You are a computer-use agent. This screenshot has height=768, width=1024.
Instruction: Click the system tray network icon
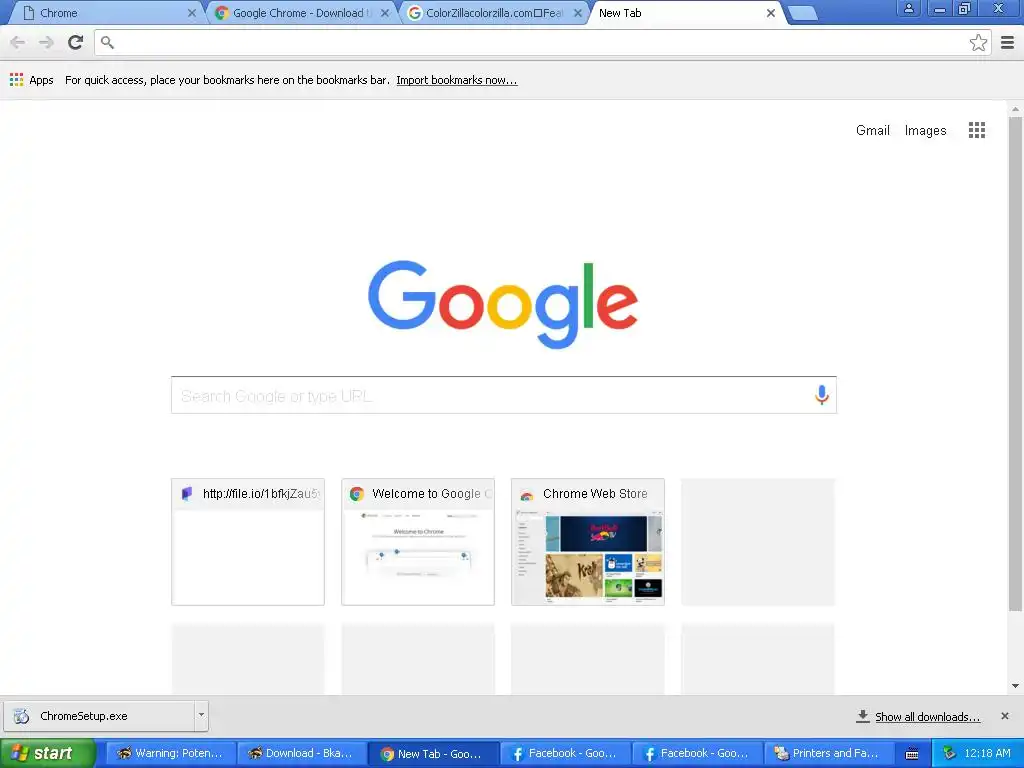949,753
